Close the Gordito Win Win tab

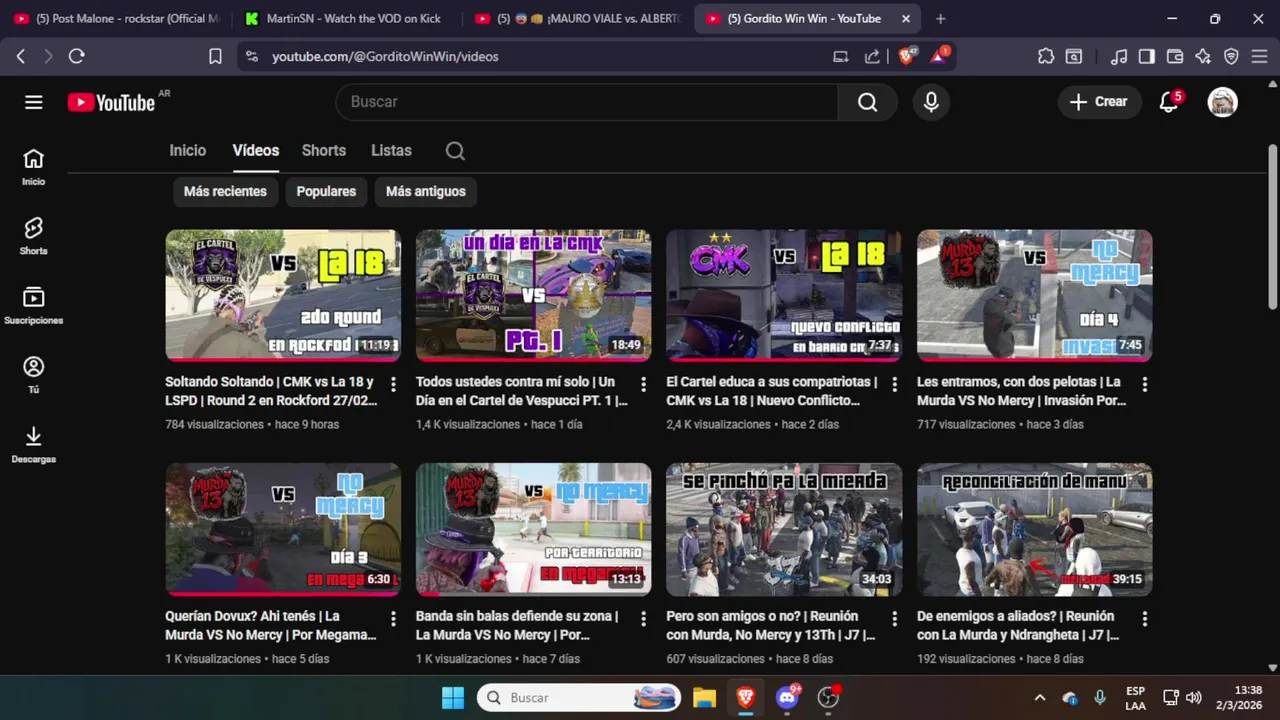(x=906, y=18)
